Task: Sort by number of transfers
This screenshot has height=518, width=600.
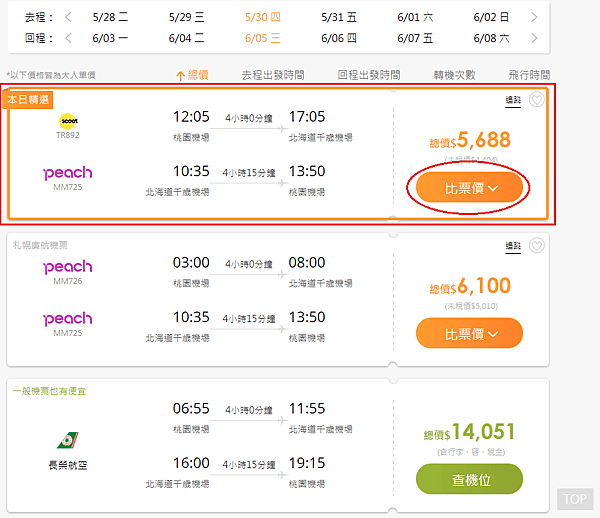Action: (454, 75)
